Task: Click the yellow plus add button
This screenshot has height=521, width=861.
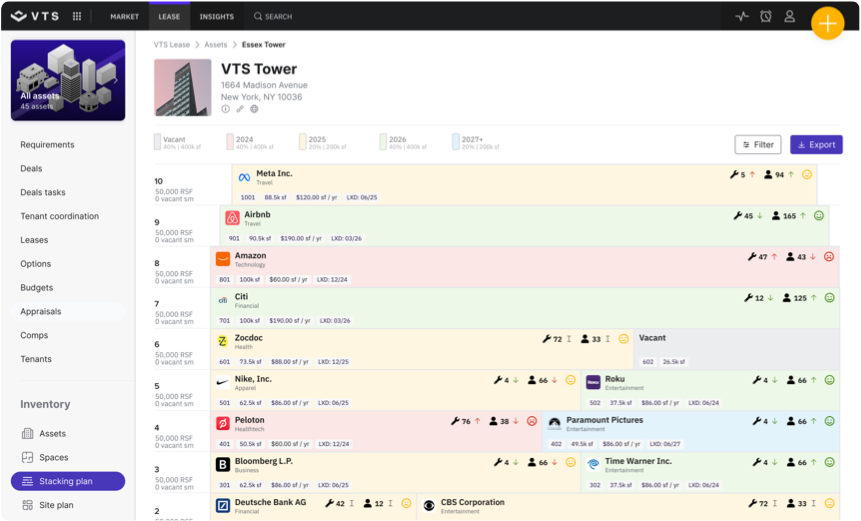Action: pos(827,22)
